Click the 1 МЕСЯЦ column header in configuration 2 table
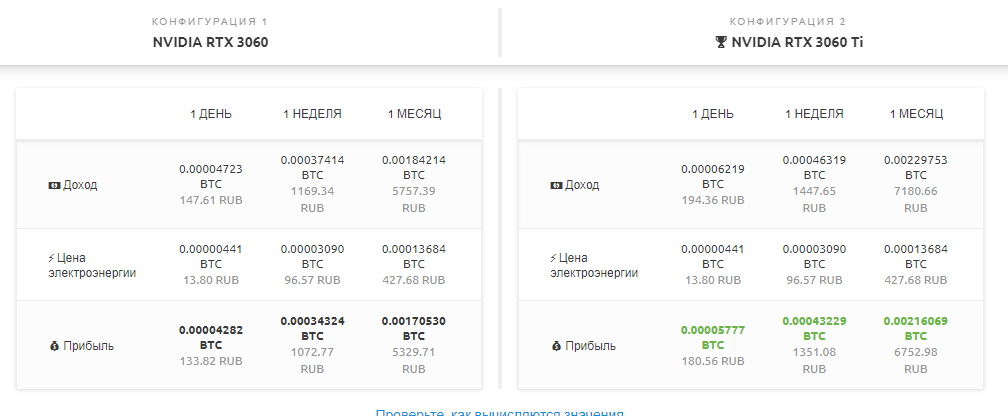1008x416 pixels. point(916,114)
